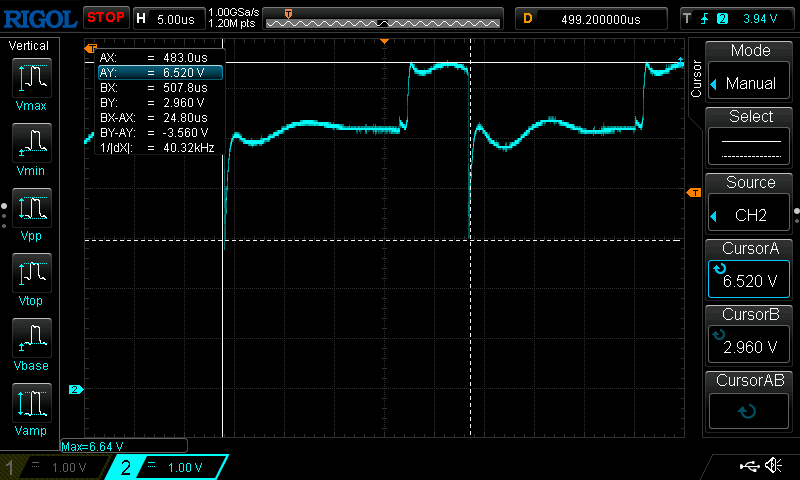
Task: Click the 1/|dX| 40.32kHz readout
Action: [159, 148]
